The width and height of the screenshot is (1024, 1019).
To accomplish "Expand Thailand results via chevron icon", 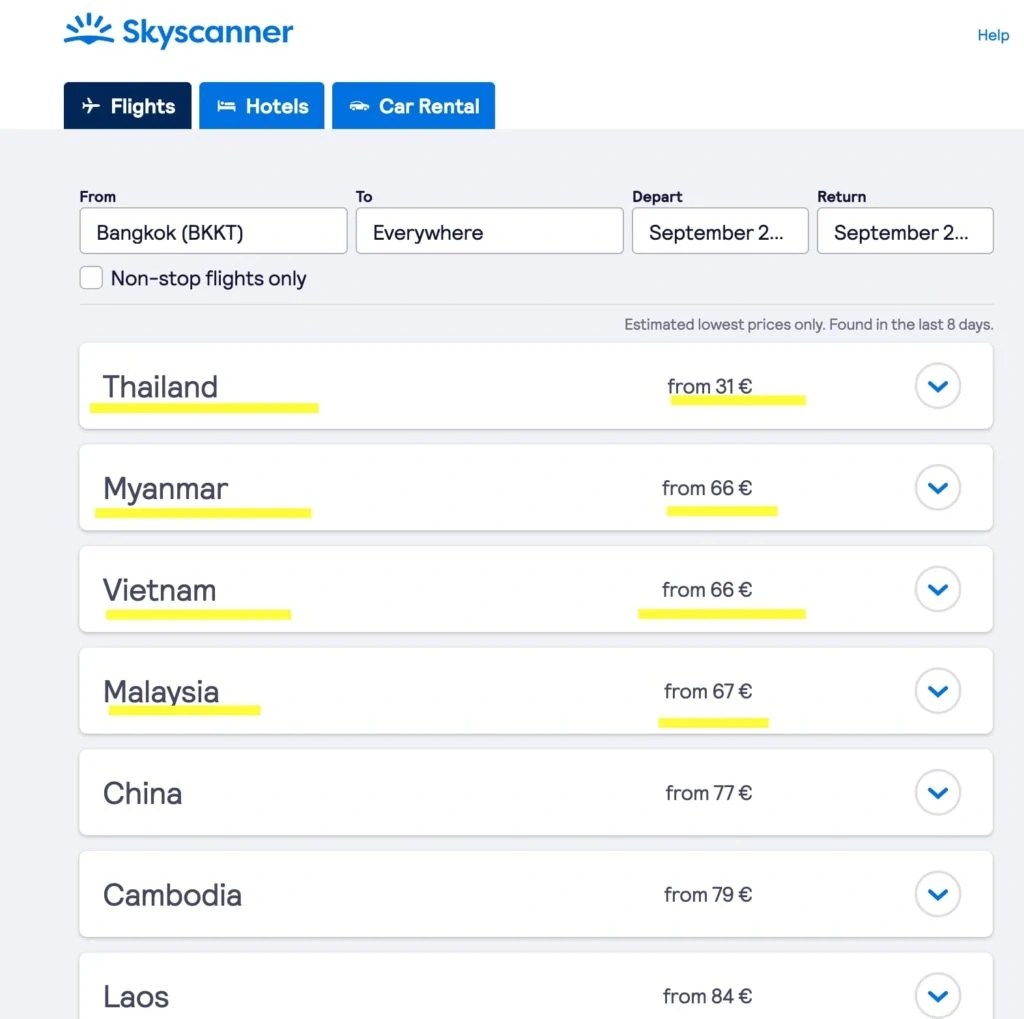I will click(x=937, y=386).
